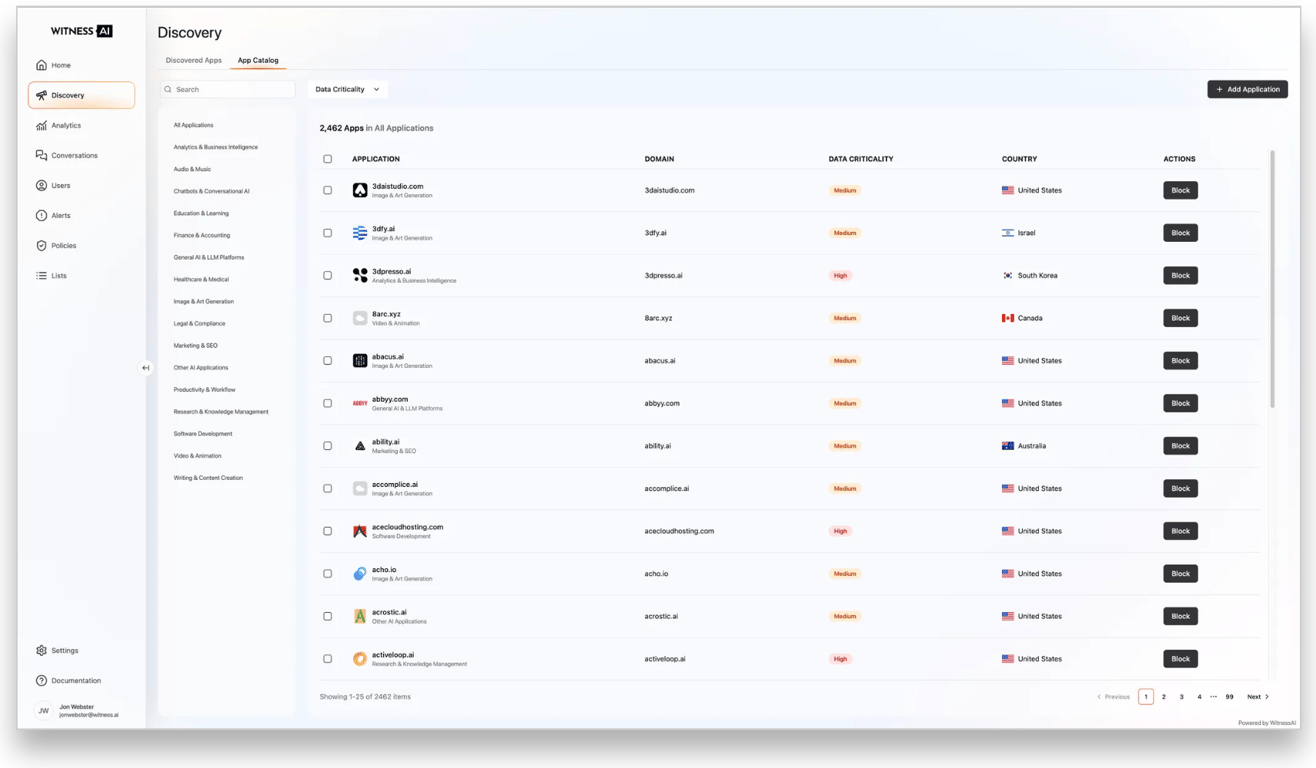Choose the Software Development category
Image resolution: width=1316 pixels, height=768 pixels.
pyautogui.click(x=203, y=434)
